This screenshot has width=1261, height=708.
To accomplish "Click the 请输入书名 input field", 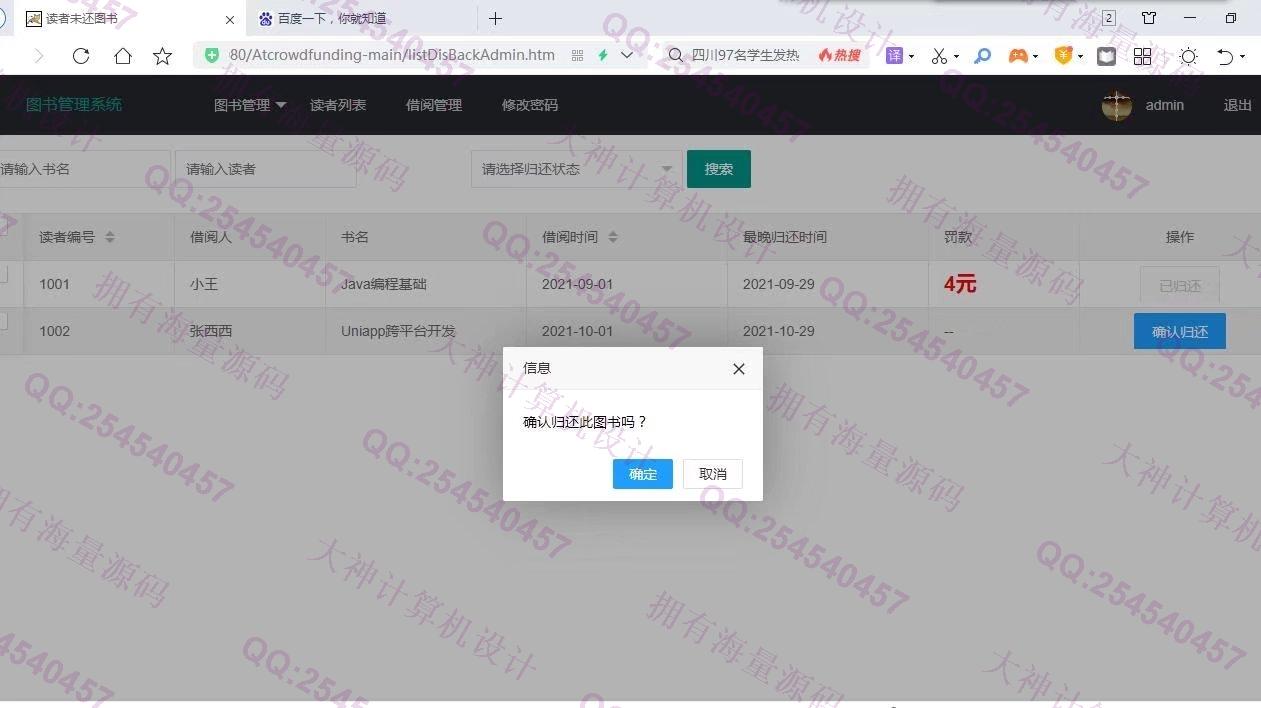I will (x=84, y=169).
